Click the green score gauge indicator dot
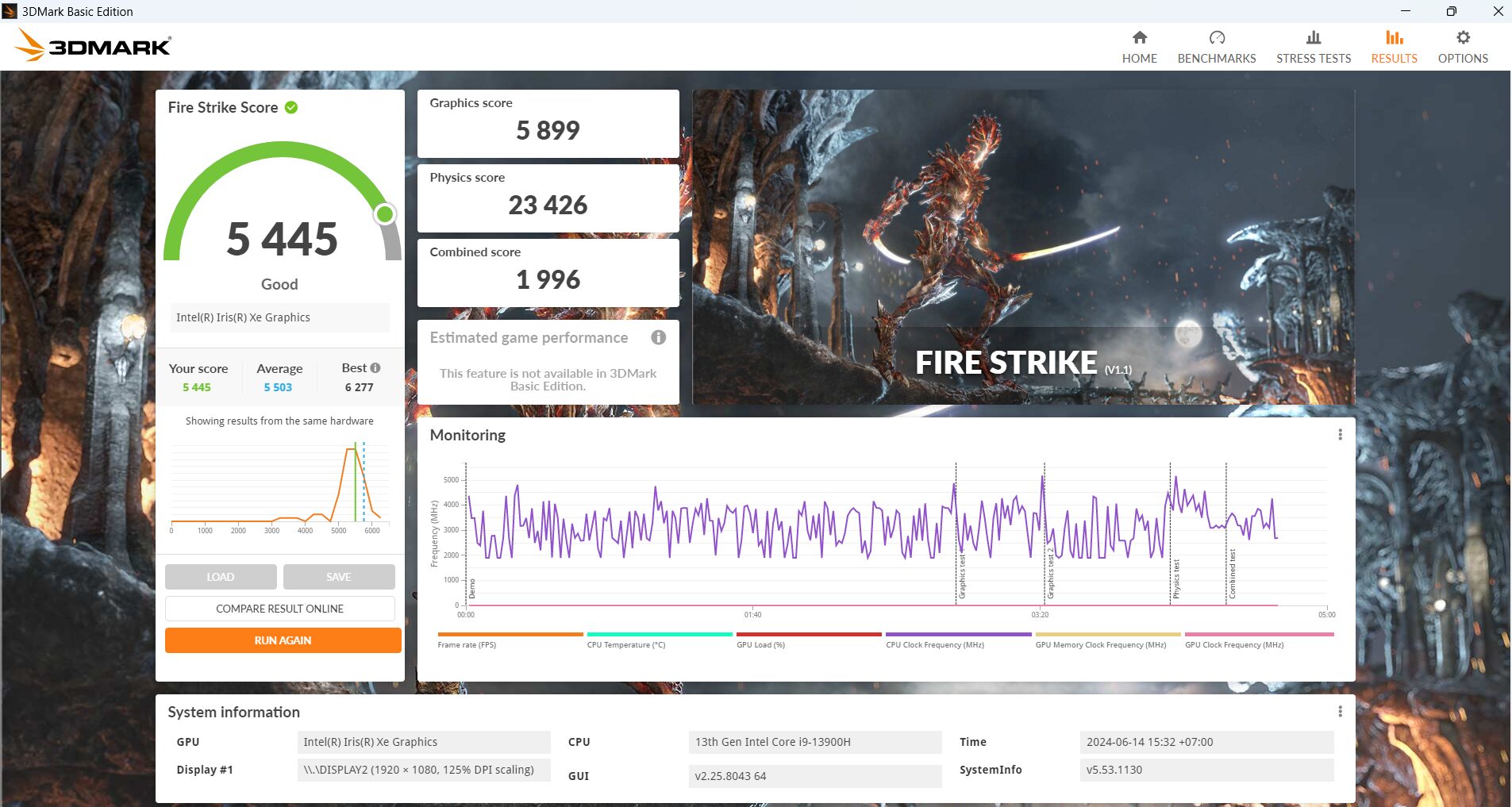This screenshot has width=1512, height=807. pyautogui.click(x=385, y=214)
